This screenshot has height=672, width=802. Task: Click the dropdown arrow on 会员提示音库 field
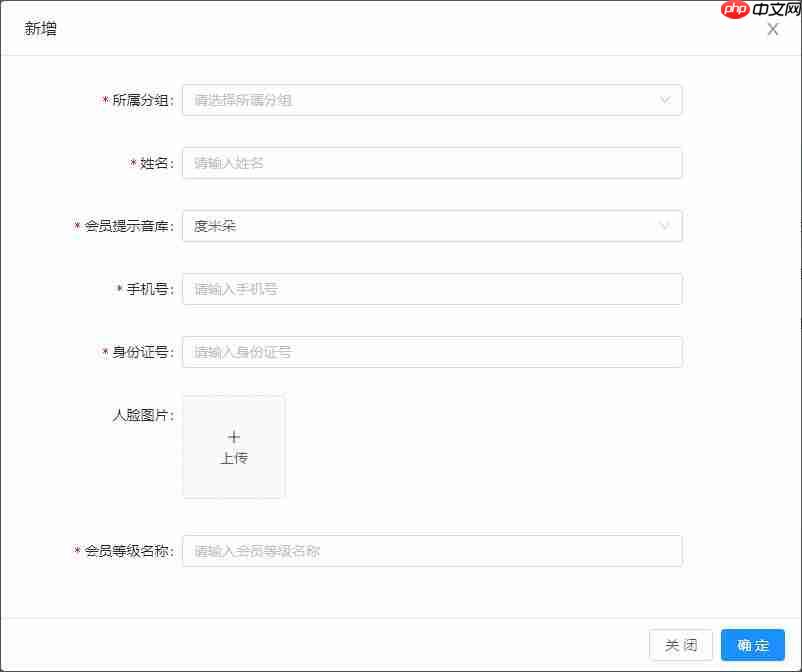pos(664,226)
